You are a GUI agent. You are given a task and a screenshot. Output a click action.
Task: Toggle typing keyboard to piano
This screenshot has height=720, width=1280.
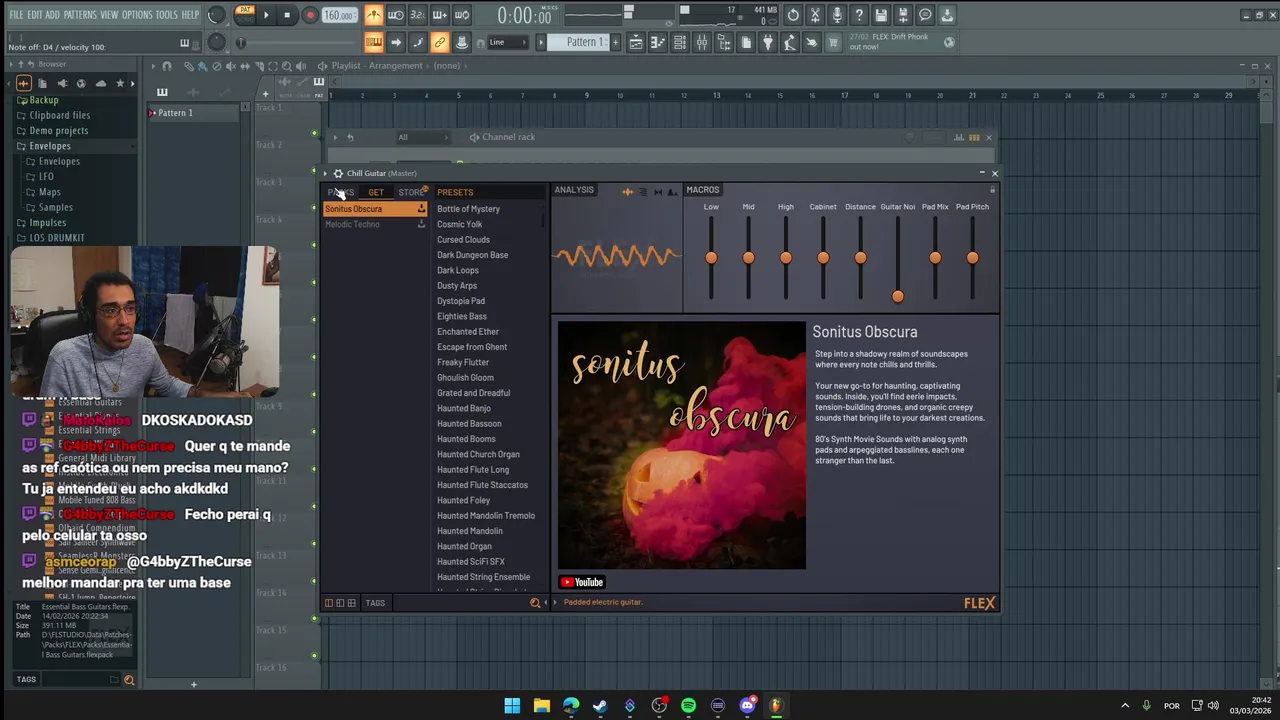point(373,42)
